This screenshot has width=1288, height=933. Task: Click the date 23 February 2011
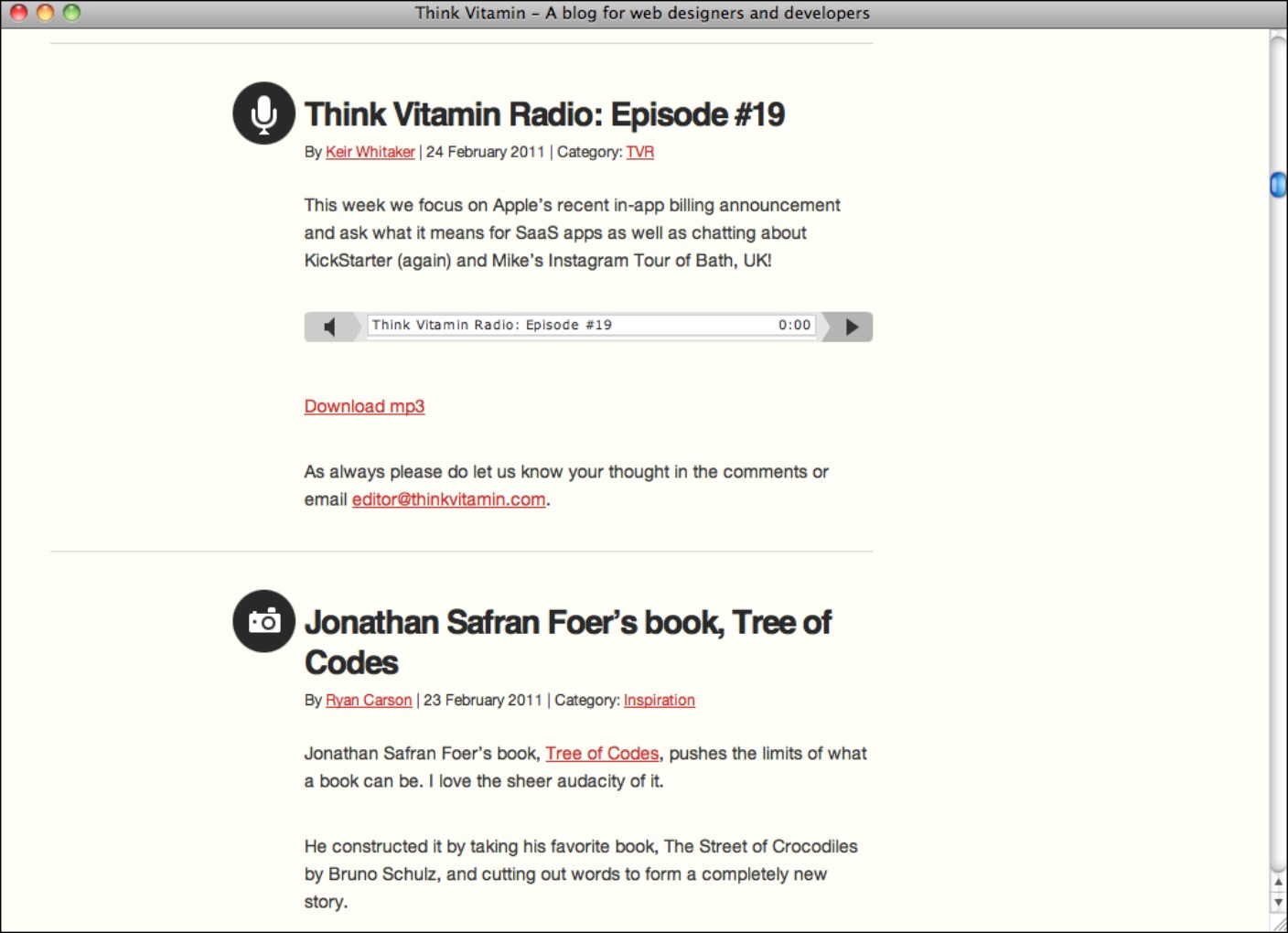click(483, 700)
